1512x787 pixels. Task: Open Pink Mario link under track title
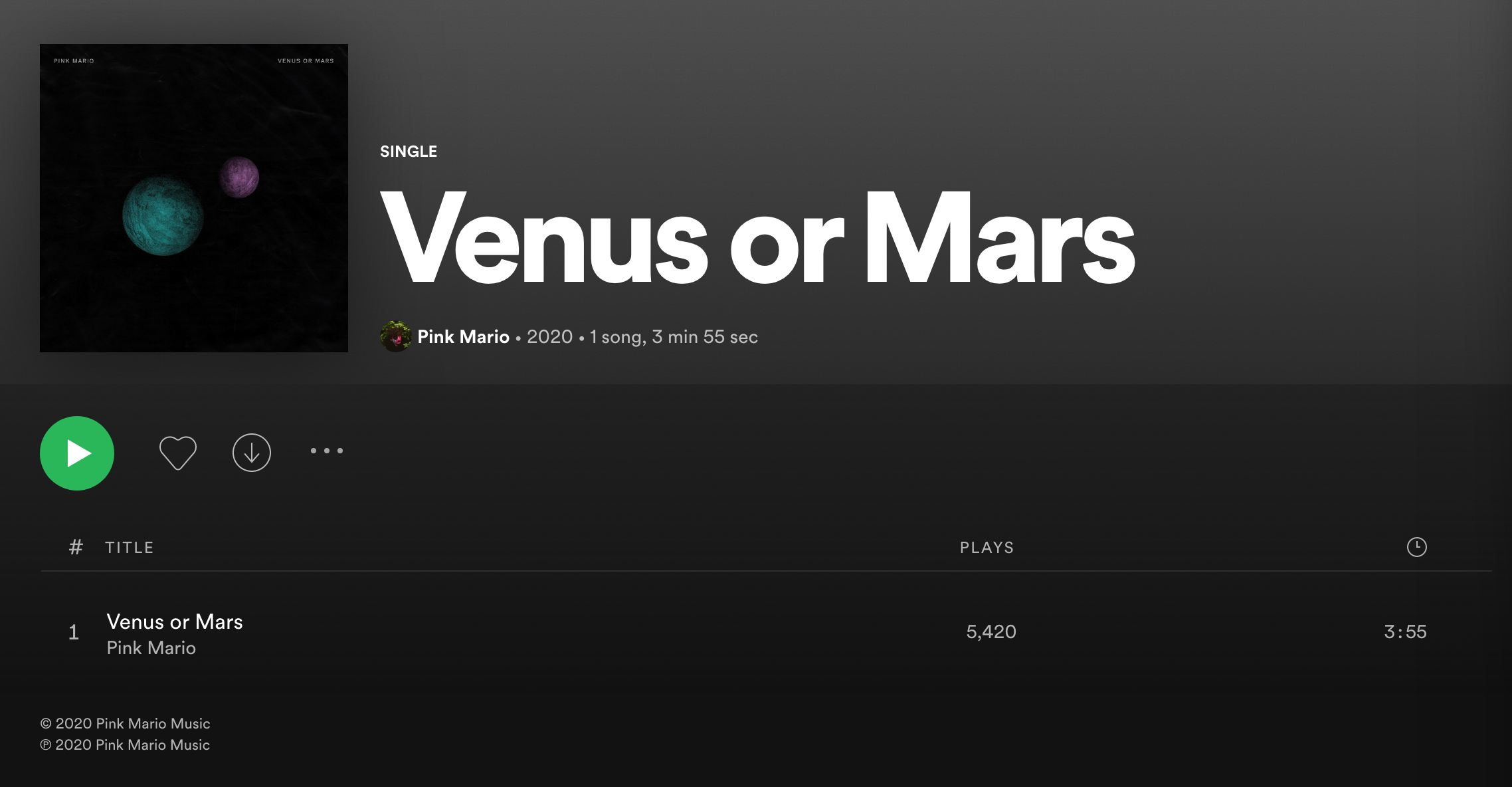(x=151, y=648)
